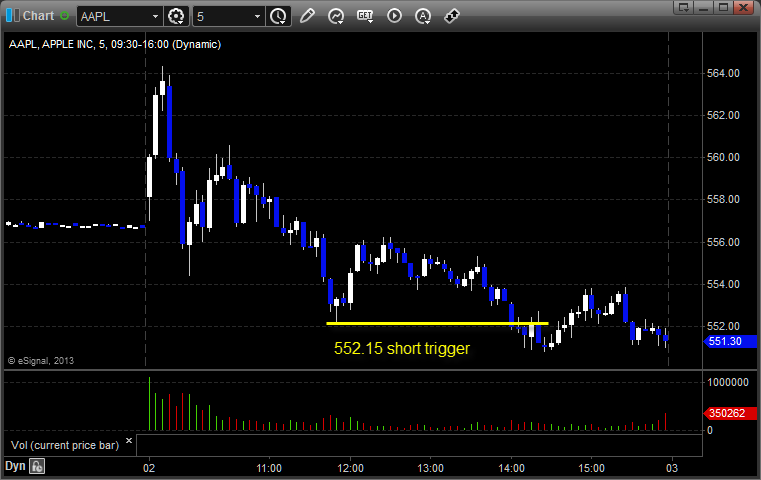The height and width of the screenshot is (480, 761).
Task: Click the 14:00 time axis label
Action: [x=512, y=468]
